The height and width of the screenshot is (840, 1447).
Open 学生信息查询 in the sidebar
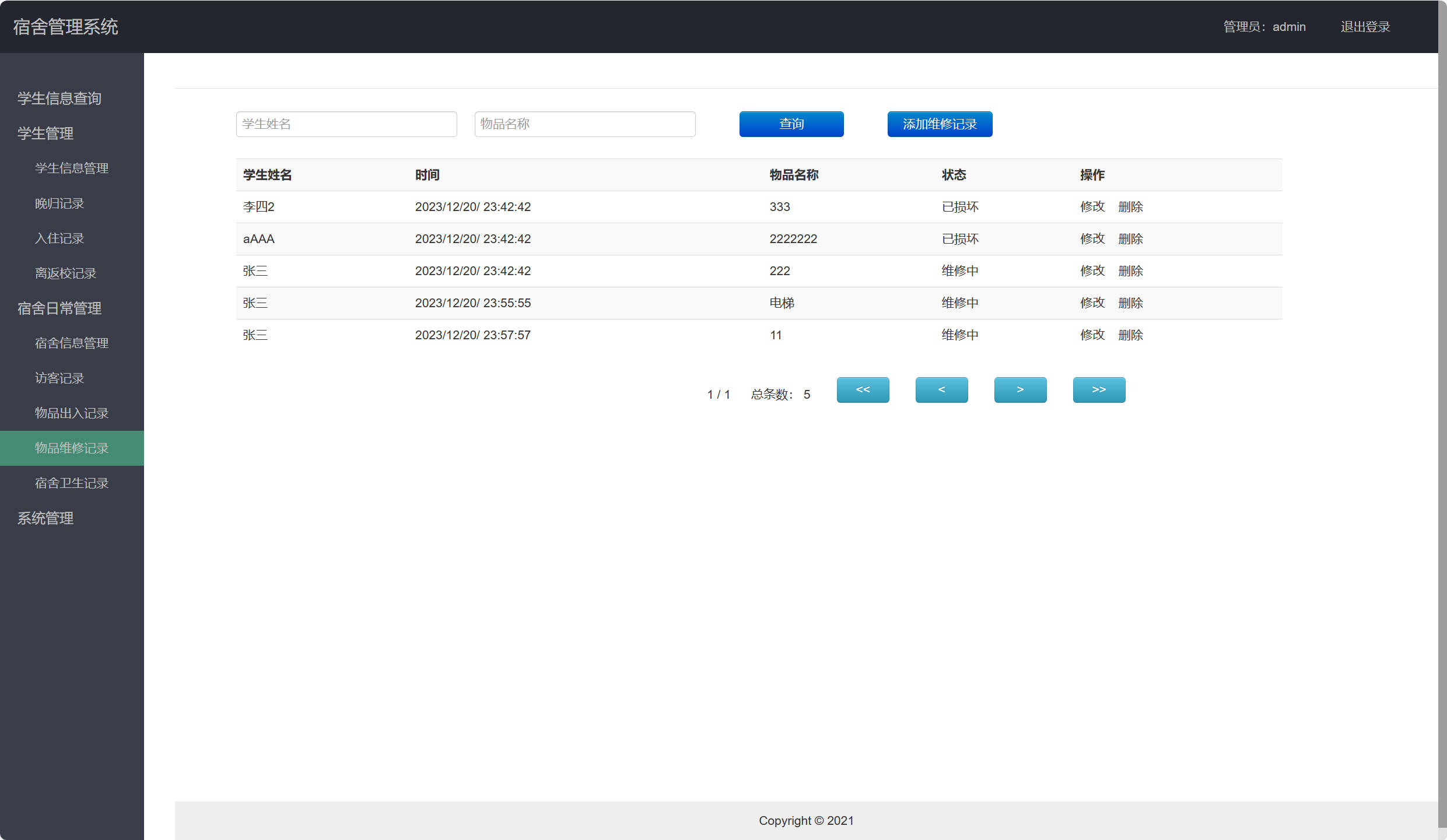click(x=59, y=99)
